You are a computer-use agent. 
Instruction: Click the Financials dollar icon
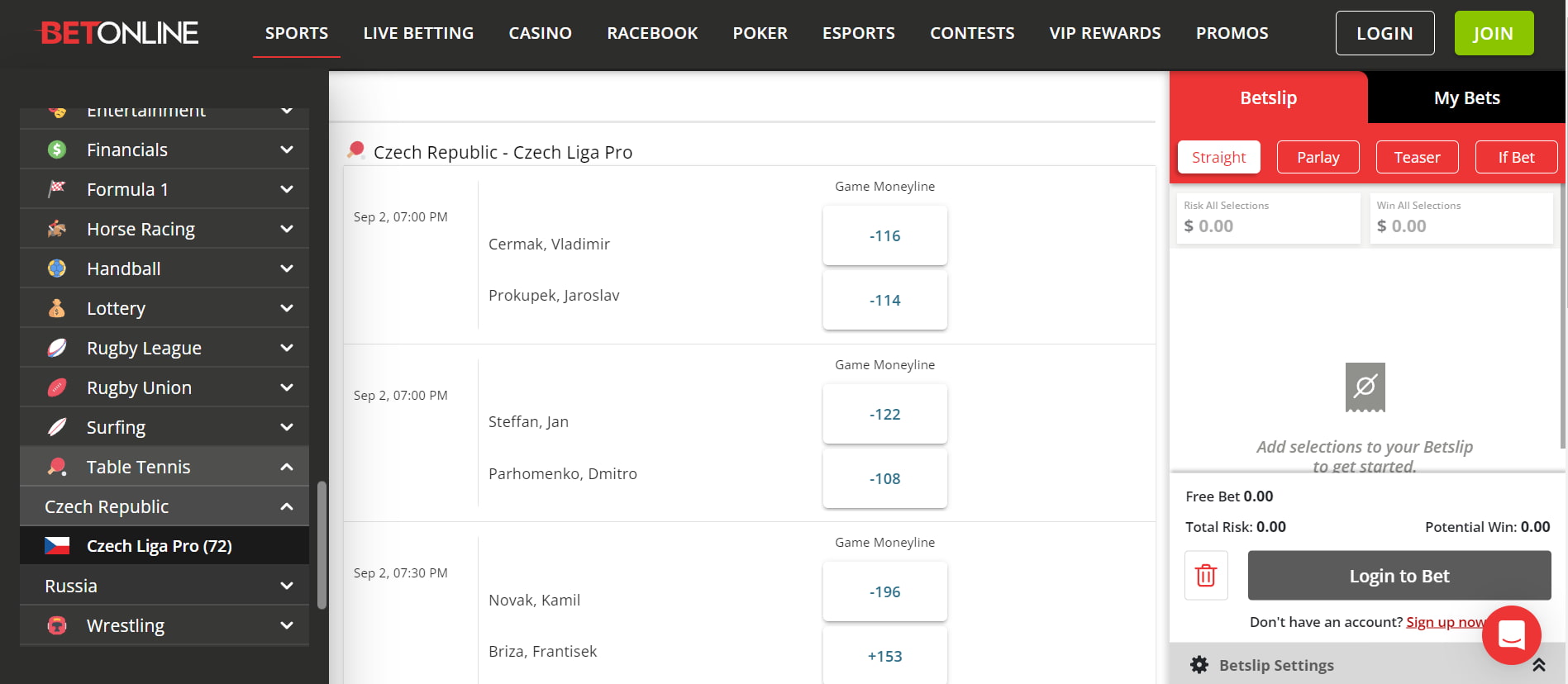[x=57, y=150]
